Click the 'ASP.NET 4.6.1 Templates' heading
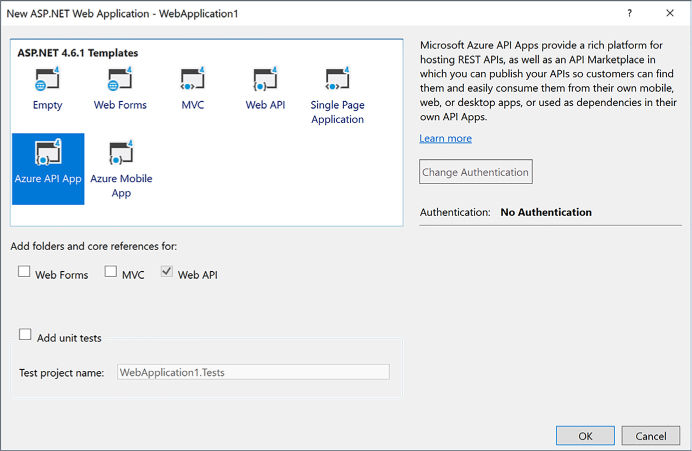692x451 pixels. (x=78, y=53)
